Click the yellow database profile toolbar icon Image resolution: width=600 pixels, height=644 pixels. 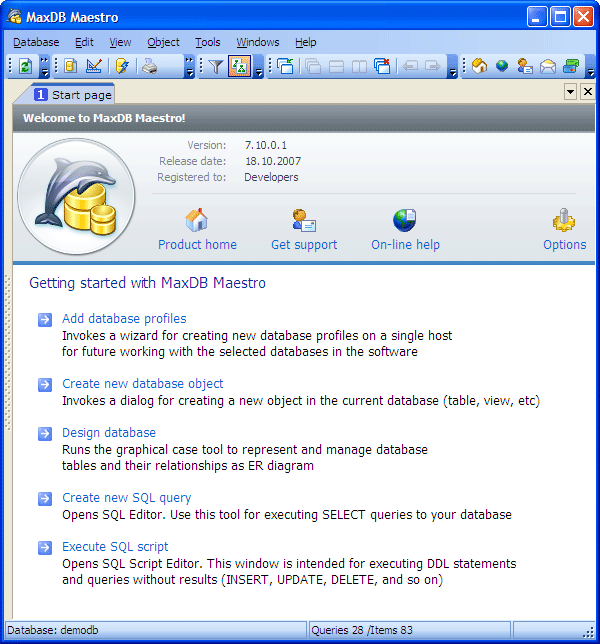tap(71, 66)
